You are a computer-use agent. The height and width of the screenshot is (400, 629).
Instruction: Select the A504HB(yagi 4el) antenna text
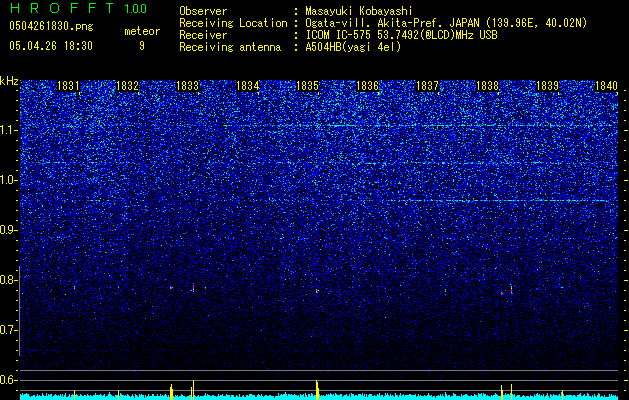coord(353,47)
